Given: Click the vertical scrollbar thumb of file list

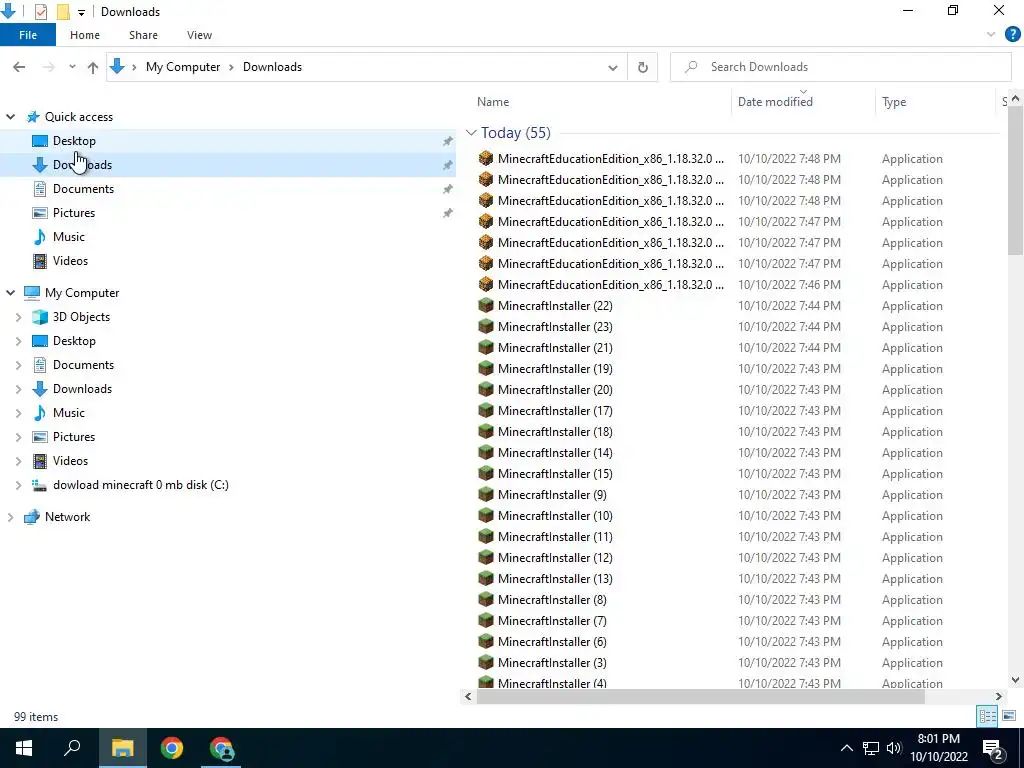Looking at the screenshot, I should click(x=1015, y=180).
